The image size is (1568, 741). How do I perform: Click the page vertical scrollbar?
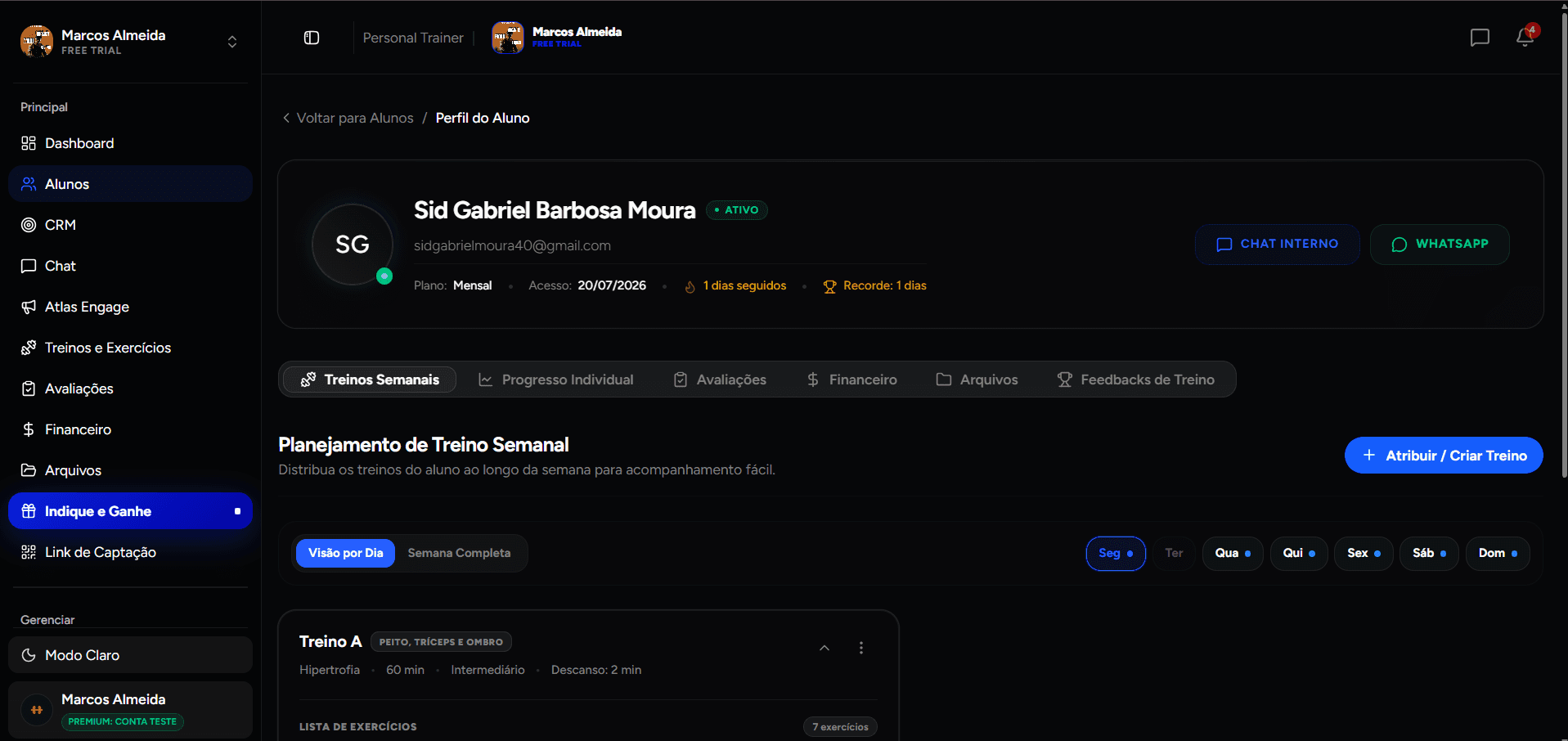(x=1563, y=245)
